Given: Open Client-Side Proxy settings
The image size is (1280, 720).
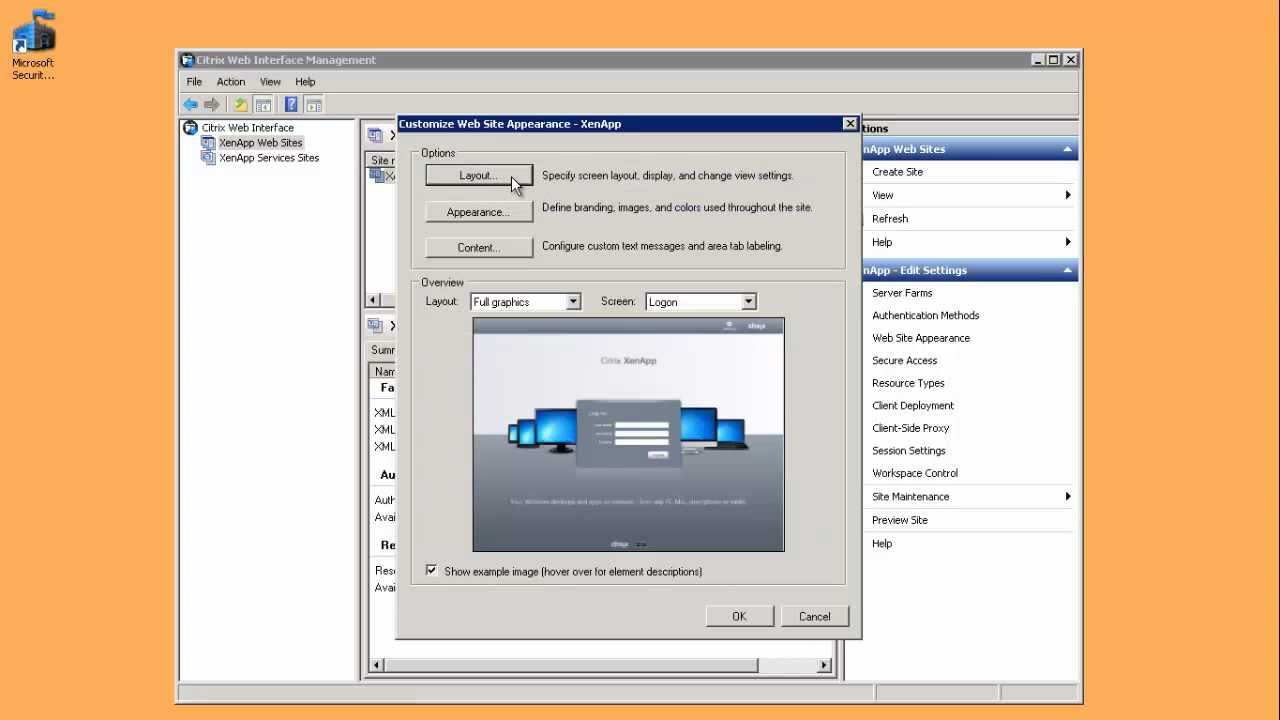Looking at the screenshot, I should (x=911, y=428).
